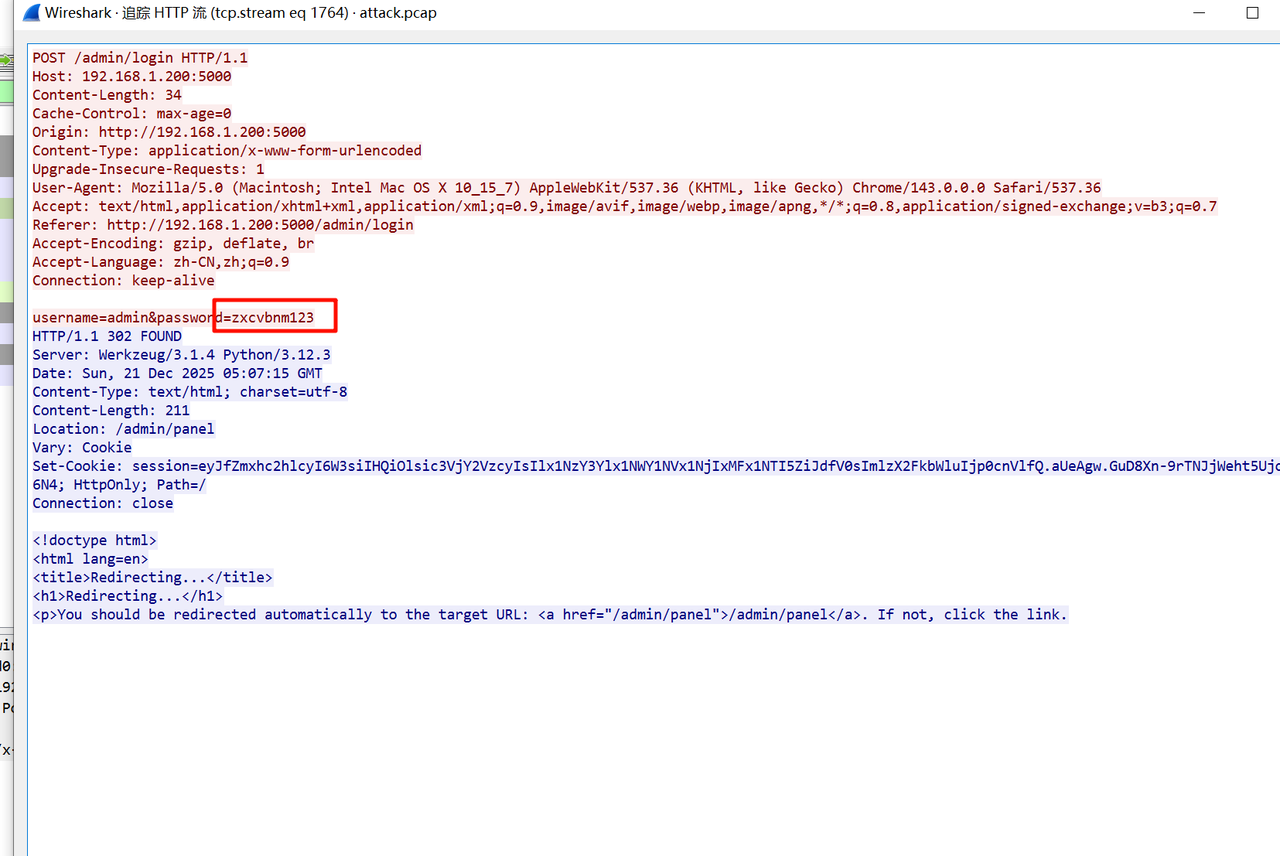Image resolution: width=1280 pixels, height=856 pixels.
Task: Select the Host: 192.168.1.200:5000 header line
Action: tap(131, 76)
